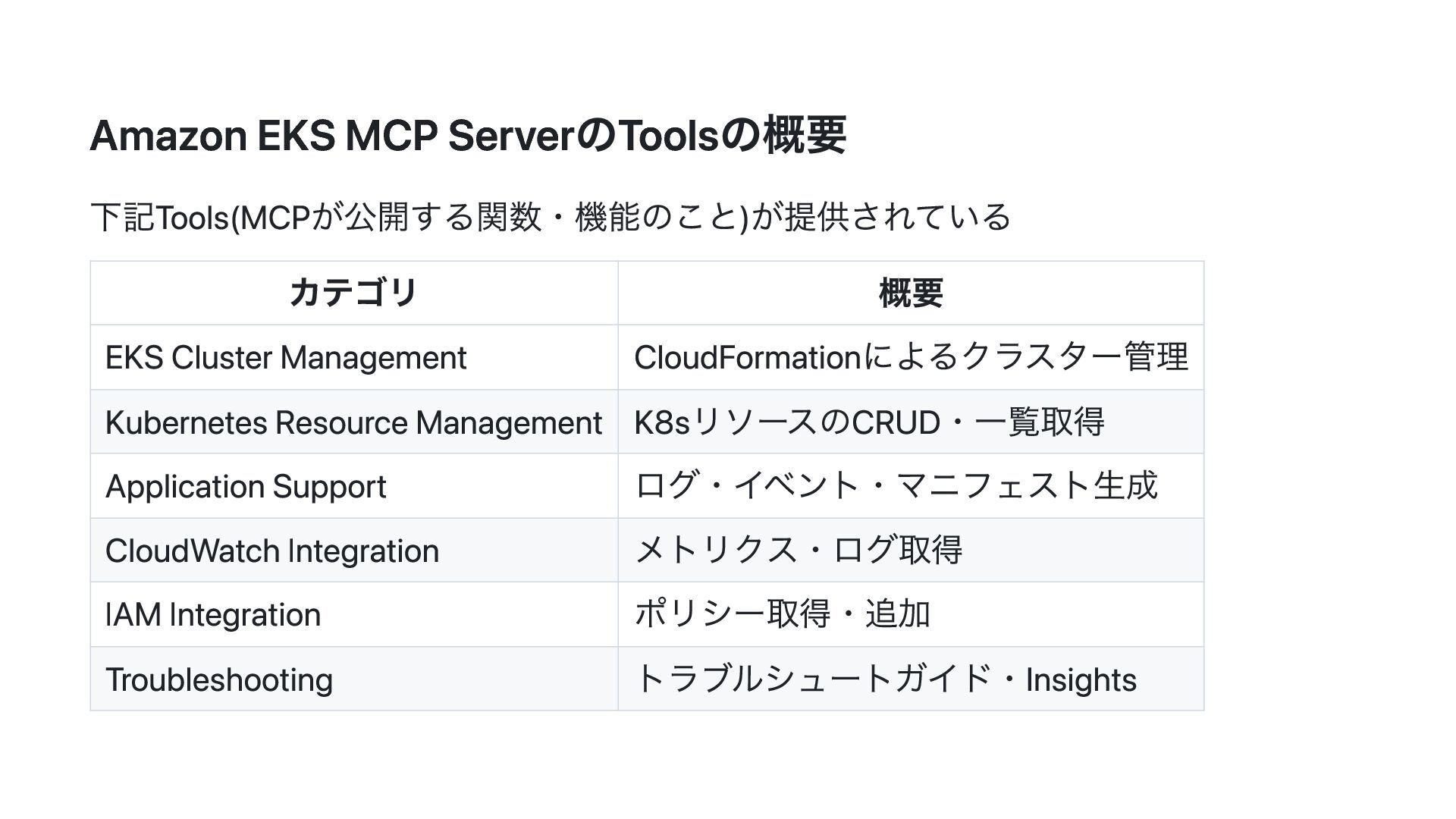Click the Kubernetes Resource Management cell

point(353,422)
